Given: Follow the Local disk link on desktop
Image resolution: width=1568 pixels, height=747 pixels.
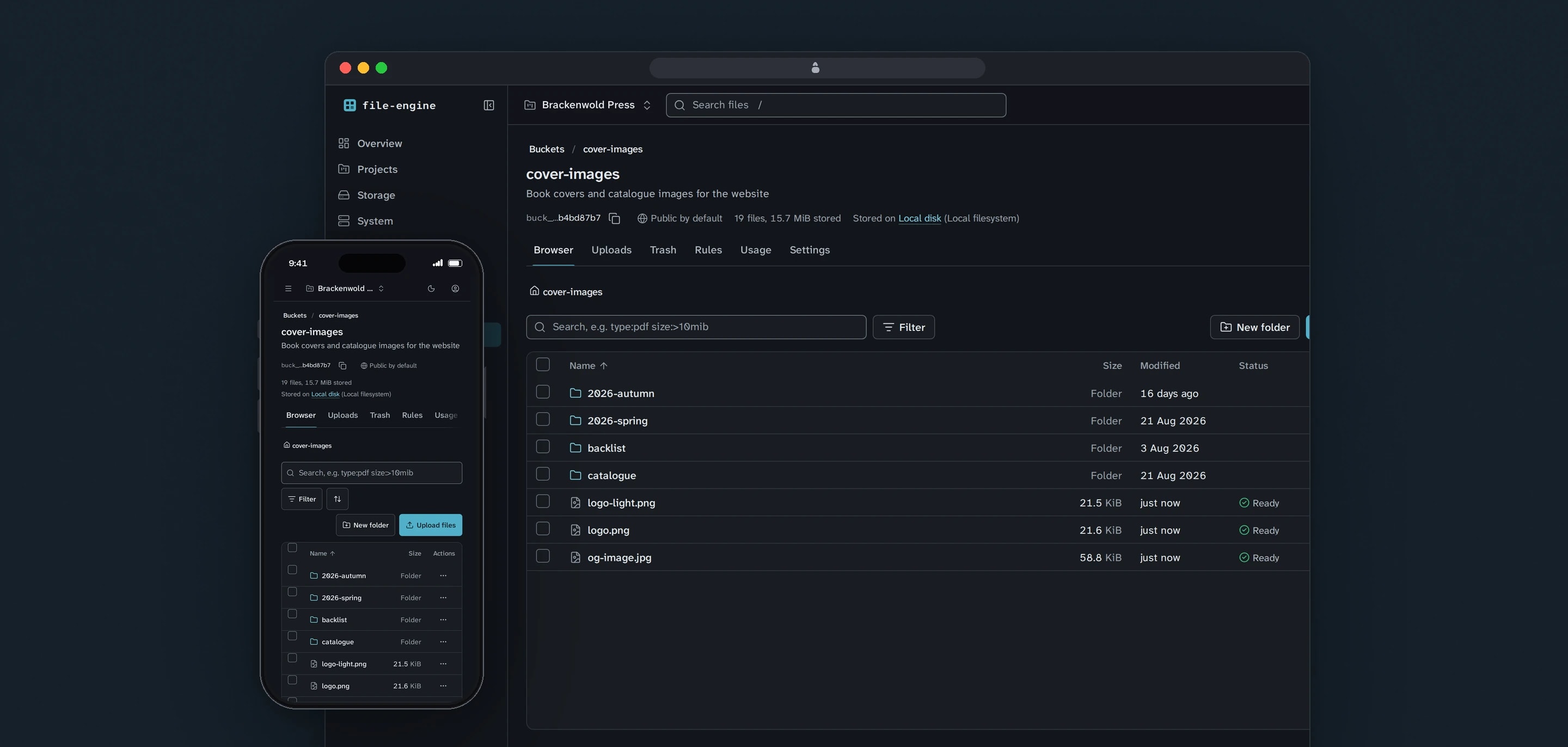Looking at the screenshot, I should coord(919,218).
